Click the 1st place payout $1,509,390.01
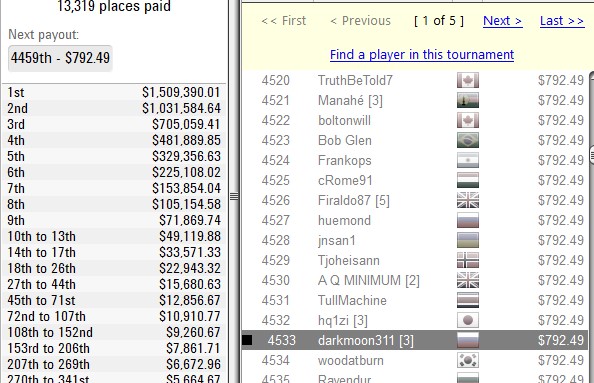This screenshot has width=594, height=383. tap(181, 92)
